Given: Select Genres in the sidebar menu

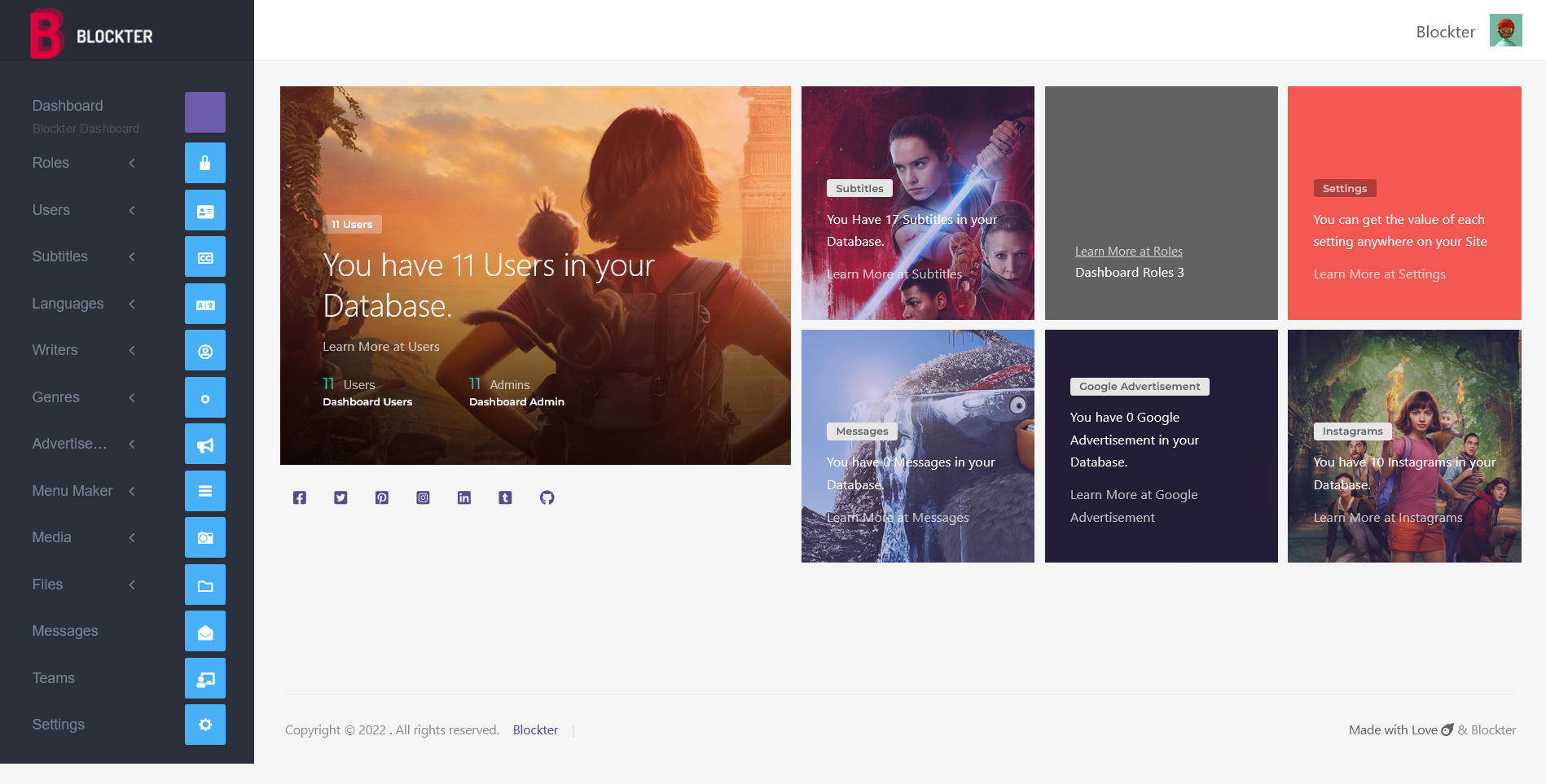Looking at the screenshot, I should pos(56,397).
